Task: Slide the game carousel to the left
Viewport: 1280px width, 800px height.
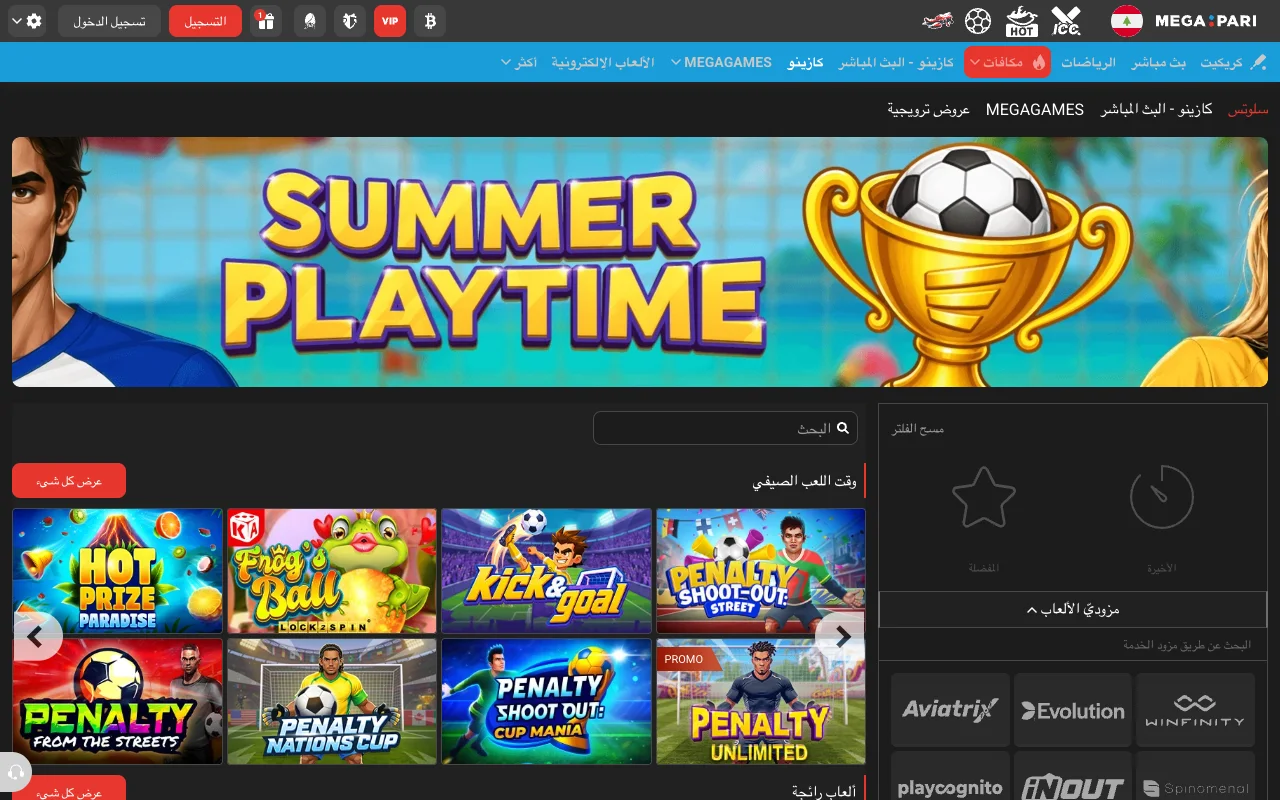Action: click(x=37, y=636)
